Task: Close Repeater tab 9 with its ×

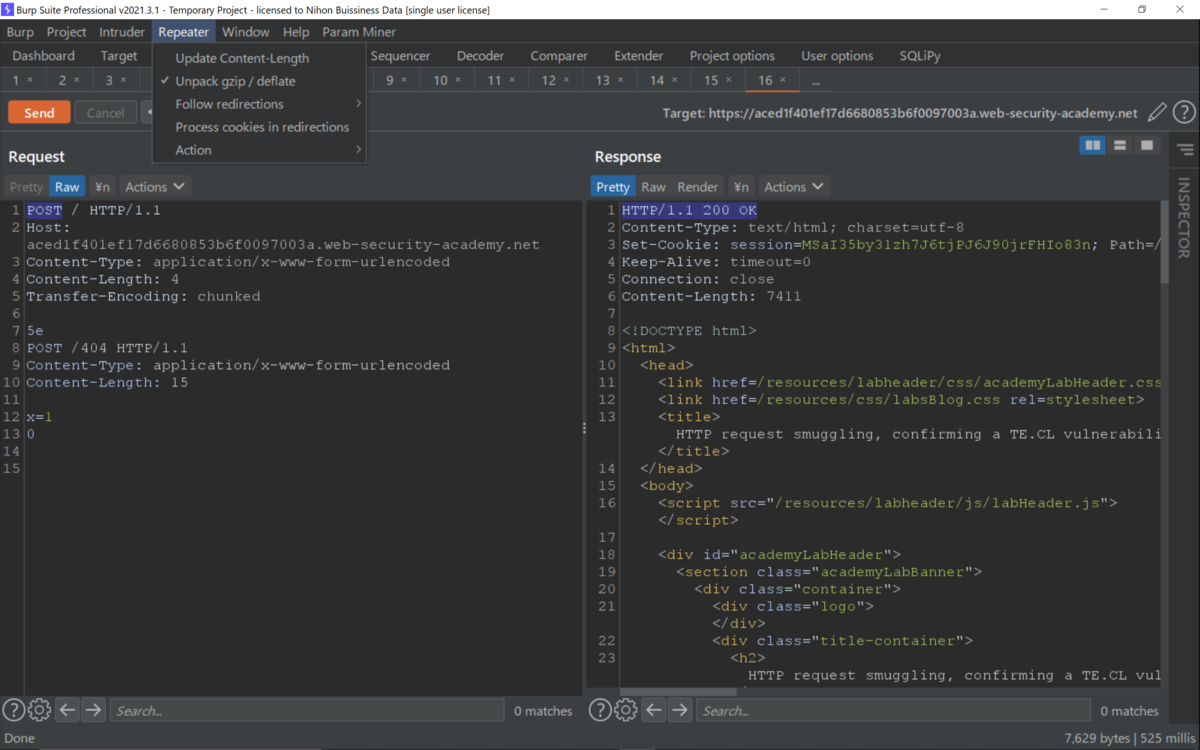Action: pyautogui.click(x=404, y=80)
